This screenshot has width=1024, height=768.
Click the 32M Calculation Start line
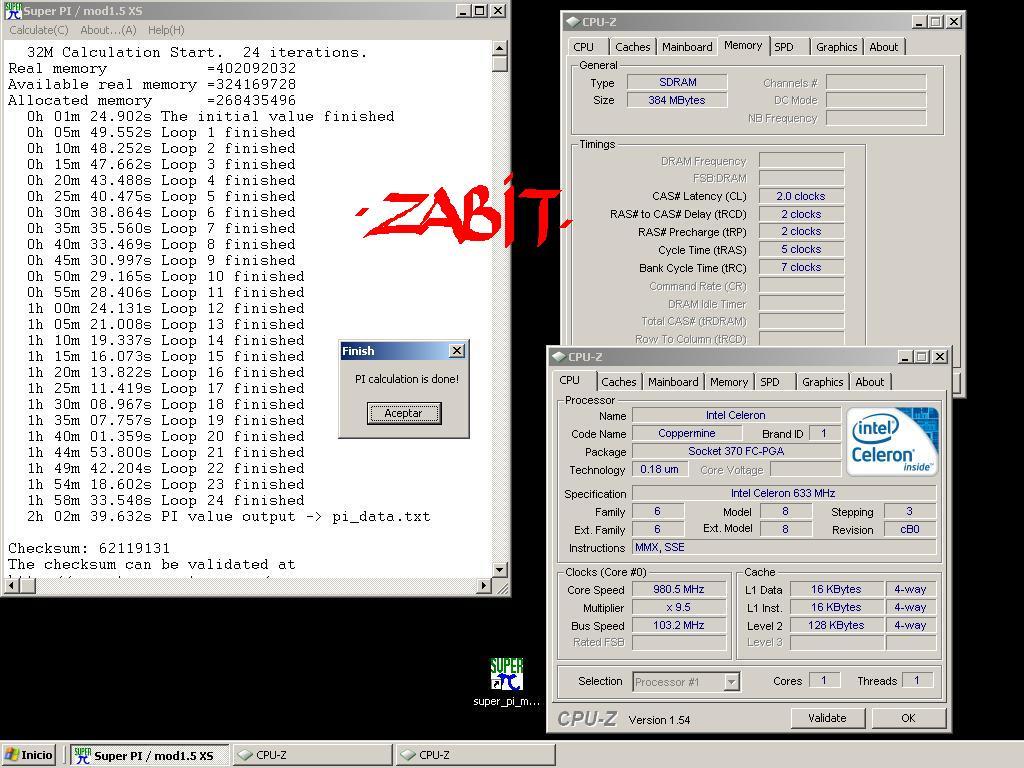click(197, 52)
